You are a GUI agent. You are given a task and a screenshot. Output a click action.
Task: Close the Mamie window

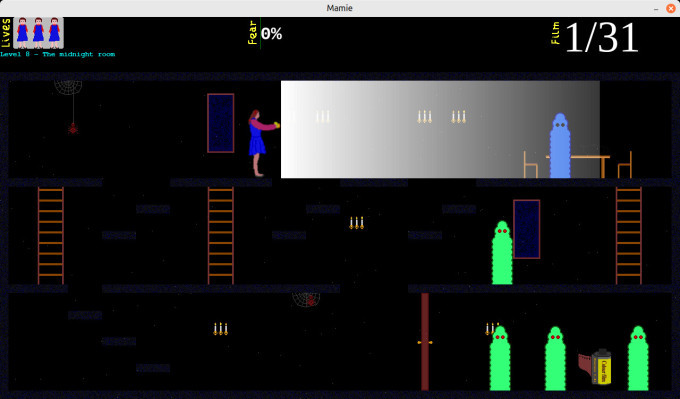tap(670, 8)
